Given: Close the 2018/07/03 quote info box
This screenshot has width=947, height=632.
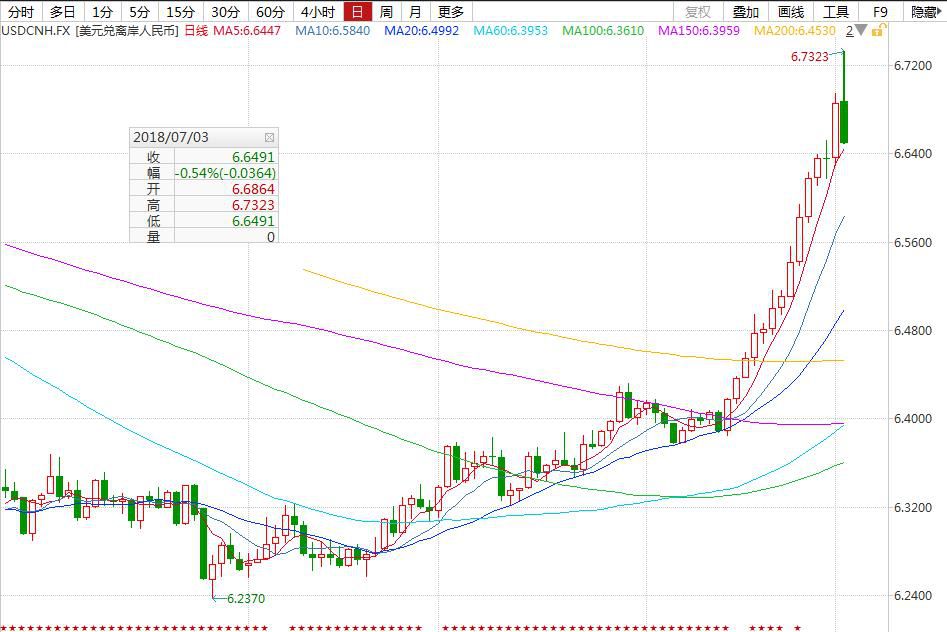Looking at the screenshot, I should tap(269, 138).
